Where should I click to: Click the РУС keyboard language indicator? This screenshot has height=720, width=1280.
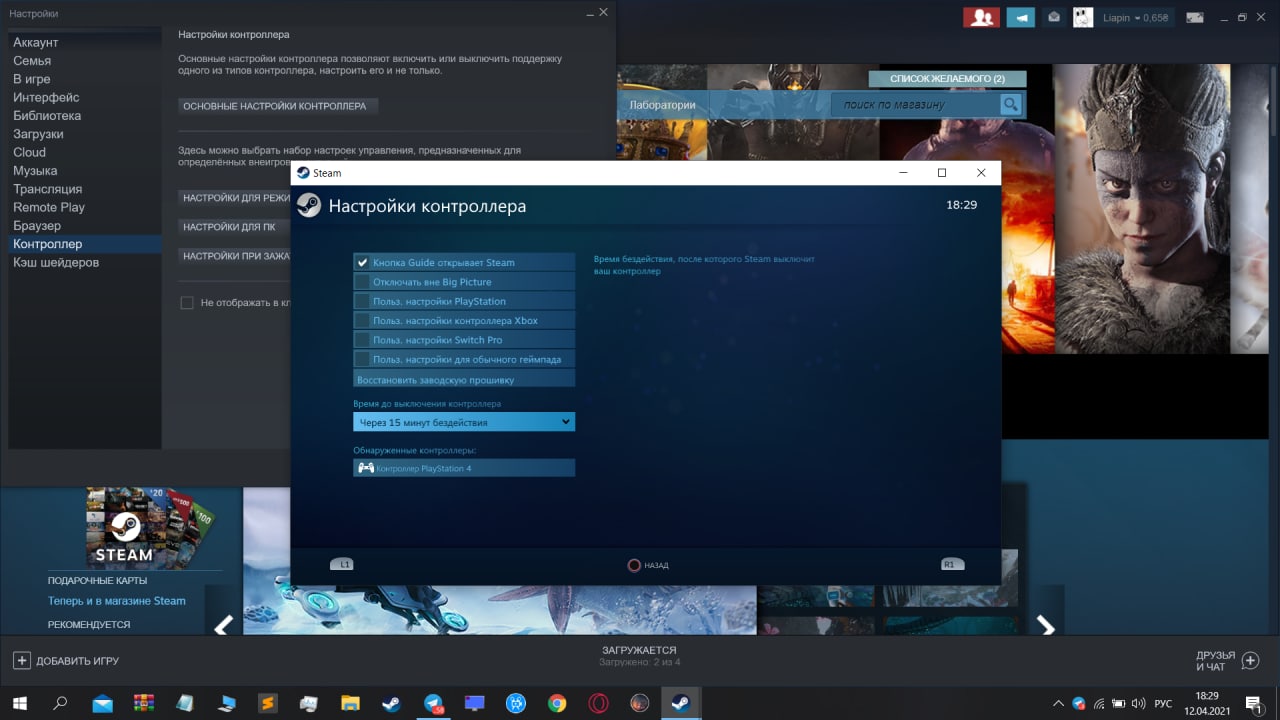[1163, 703]
